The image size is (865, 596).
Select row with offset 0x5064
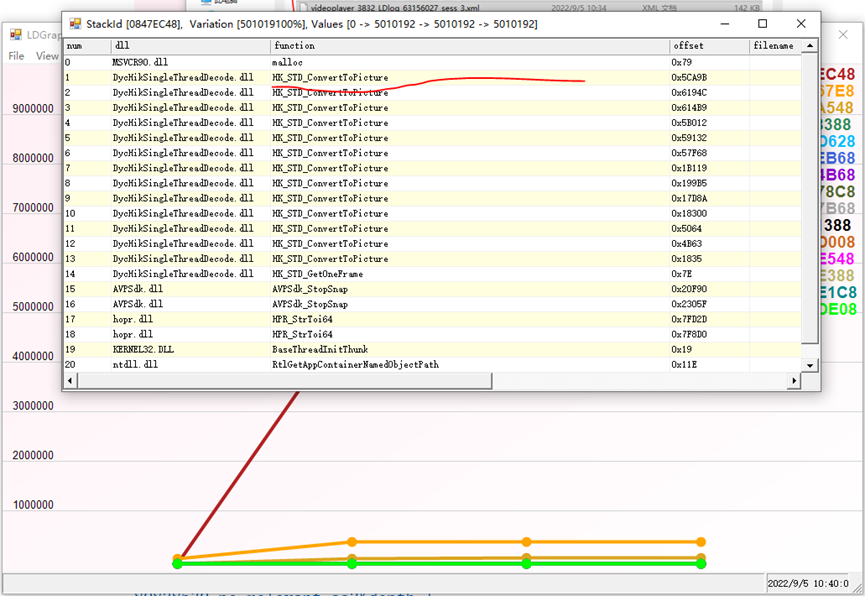coord(432,228)
